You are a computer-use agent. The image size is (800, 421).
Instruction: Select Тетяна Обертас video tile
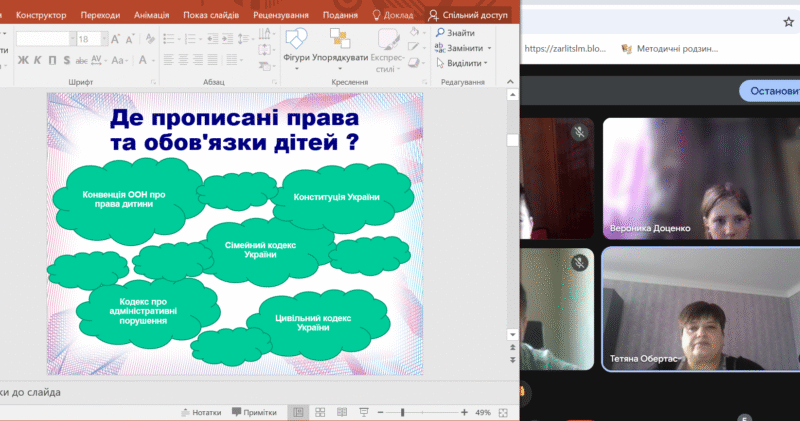coord(700,310)
